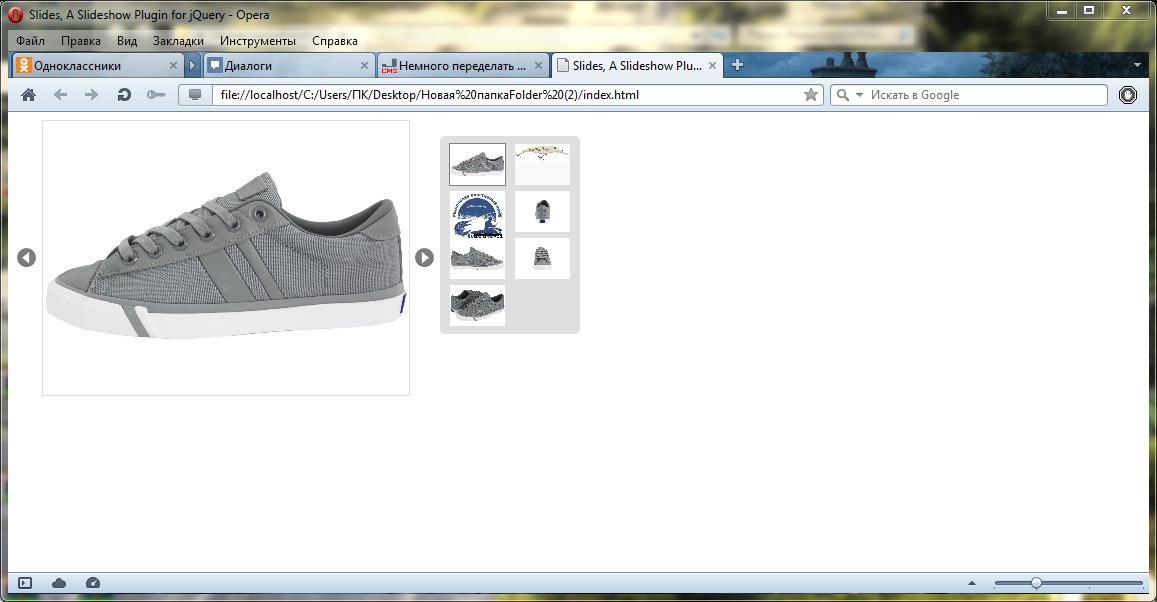Viewport: 1157px width, 602px height.
Task: Close the Одноклассники tab
Action: click(173, 66)
